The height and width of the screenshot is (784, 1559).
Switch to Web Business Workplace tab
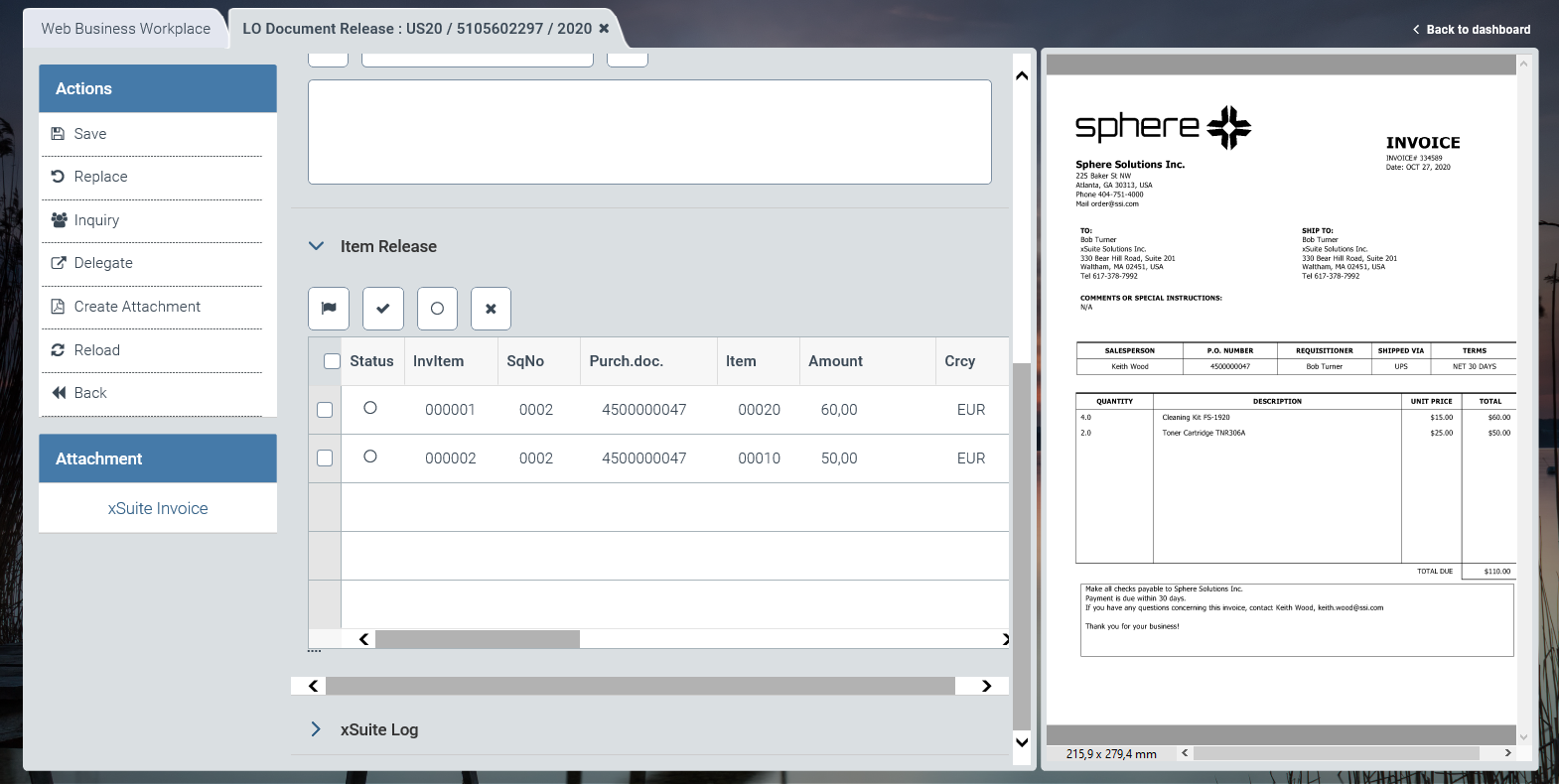[126, 29]
